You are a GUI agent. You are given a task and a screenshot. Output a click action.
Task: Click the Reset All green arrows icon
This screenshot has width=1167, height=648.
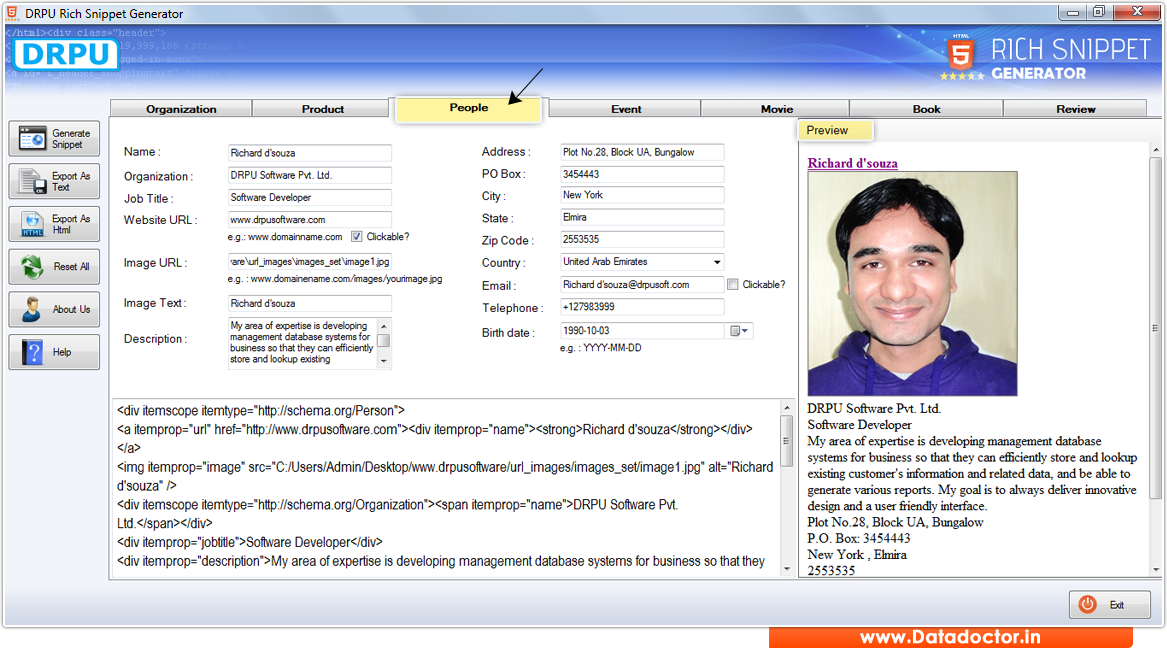point(32,266)
